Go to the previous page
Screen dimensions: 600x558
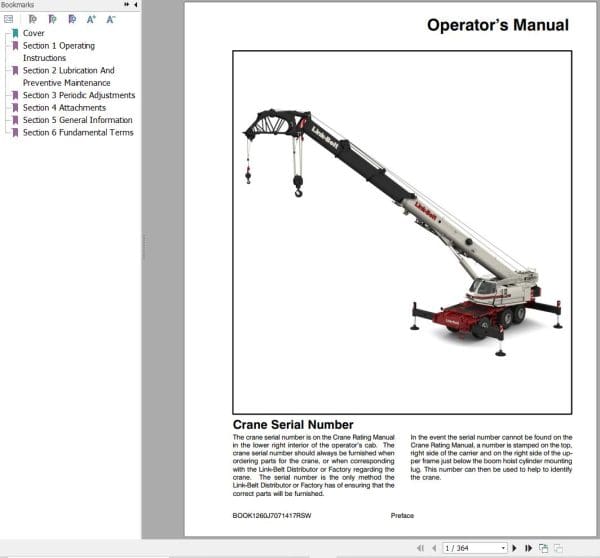434,548
